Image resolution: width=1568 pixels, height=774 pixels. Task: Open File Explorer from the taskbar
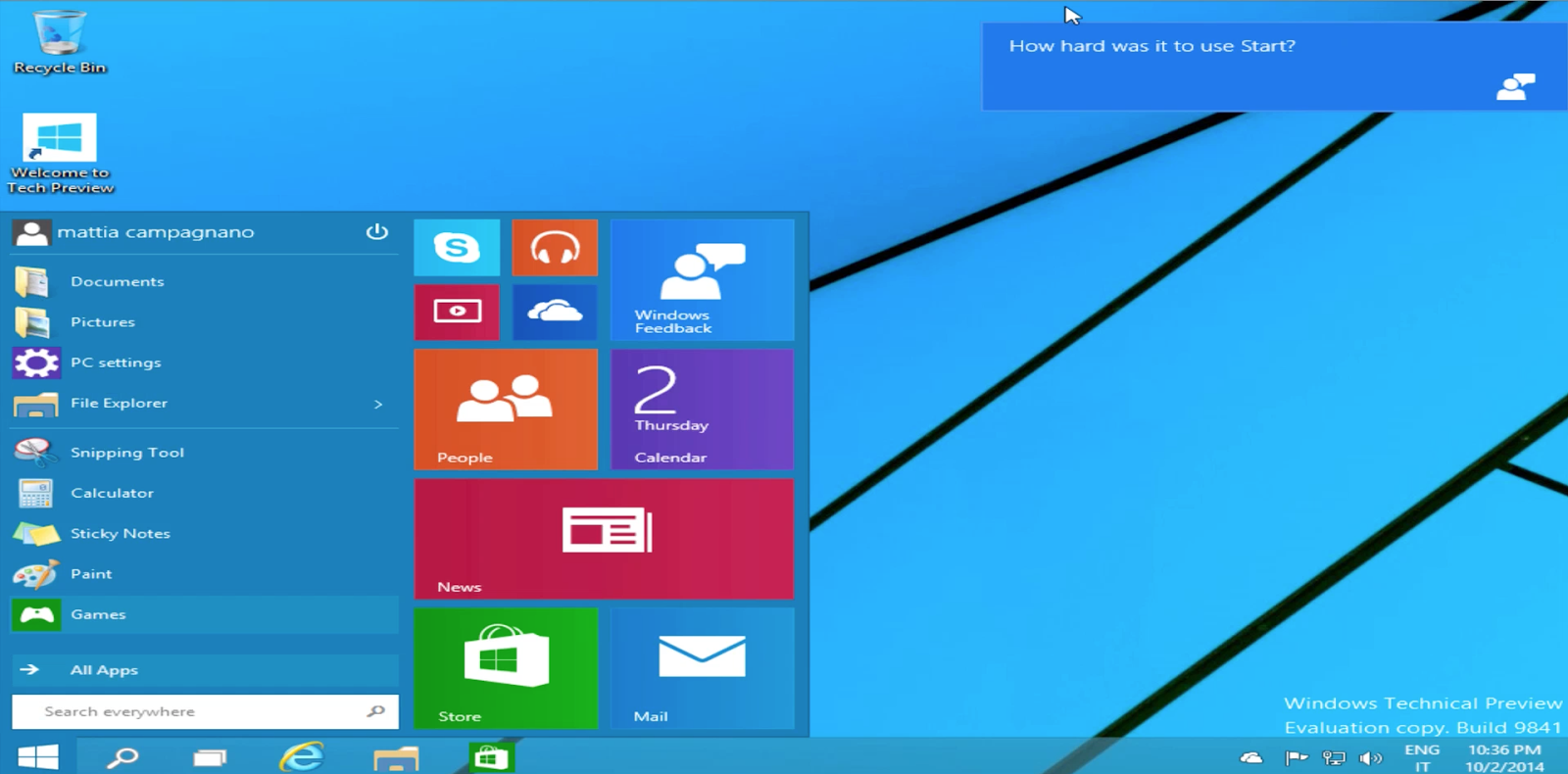pos(396,756)
